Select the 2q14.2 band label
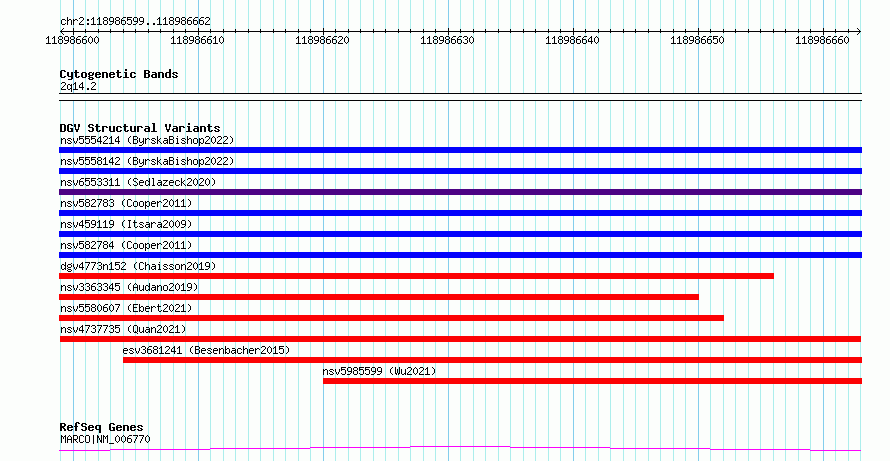Image resolution: width=890 pixels, height=461 pixels. 78,86
